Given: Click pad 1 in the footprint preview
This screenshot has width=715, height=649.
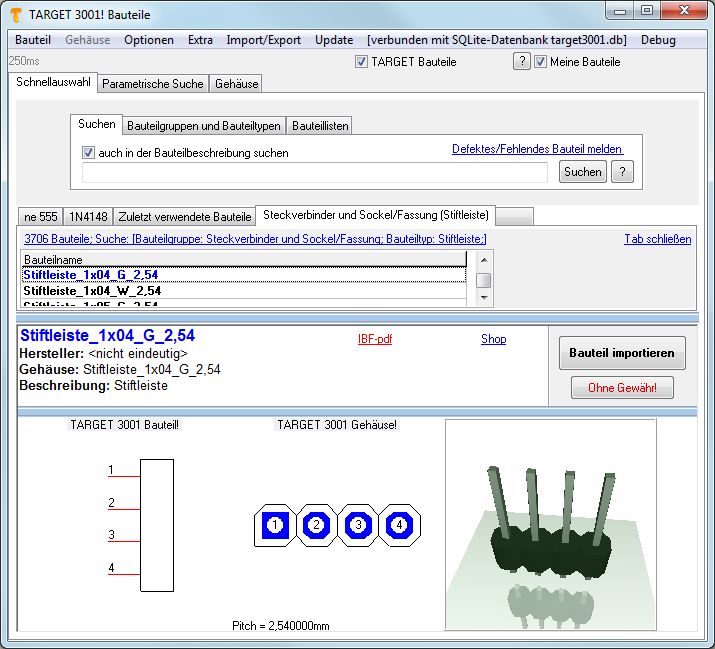Looking at the screenshot, I should (x=275, y=524).
